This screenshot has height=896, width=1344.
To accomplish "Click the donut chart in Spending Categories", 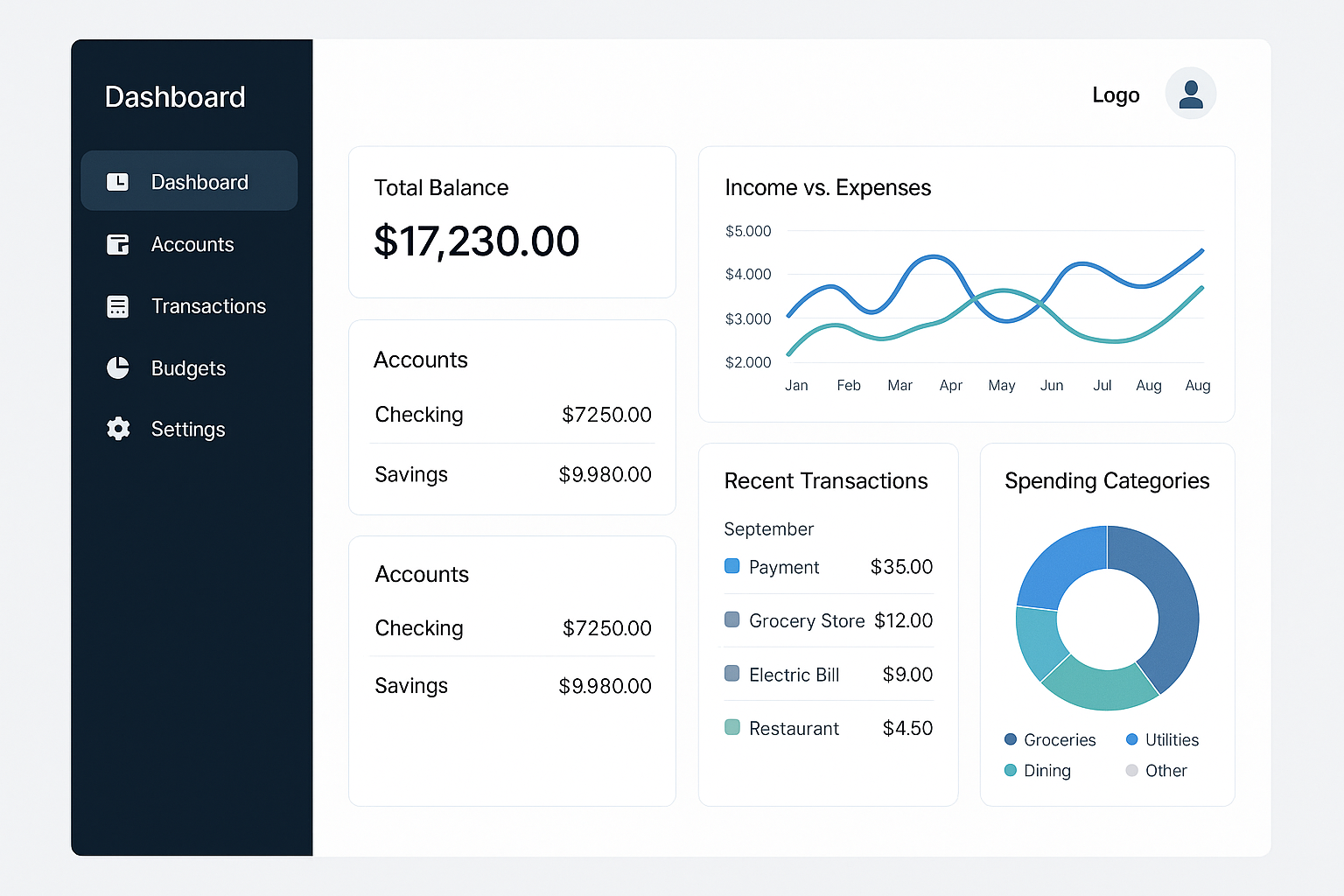I will coord(1108,618).
